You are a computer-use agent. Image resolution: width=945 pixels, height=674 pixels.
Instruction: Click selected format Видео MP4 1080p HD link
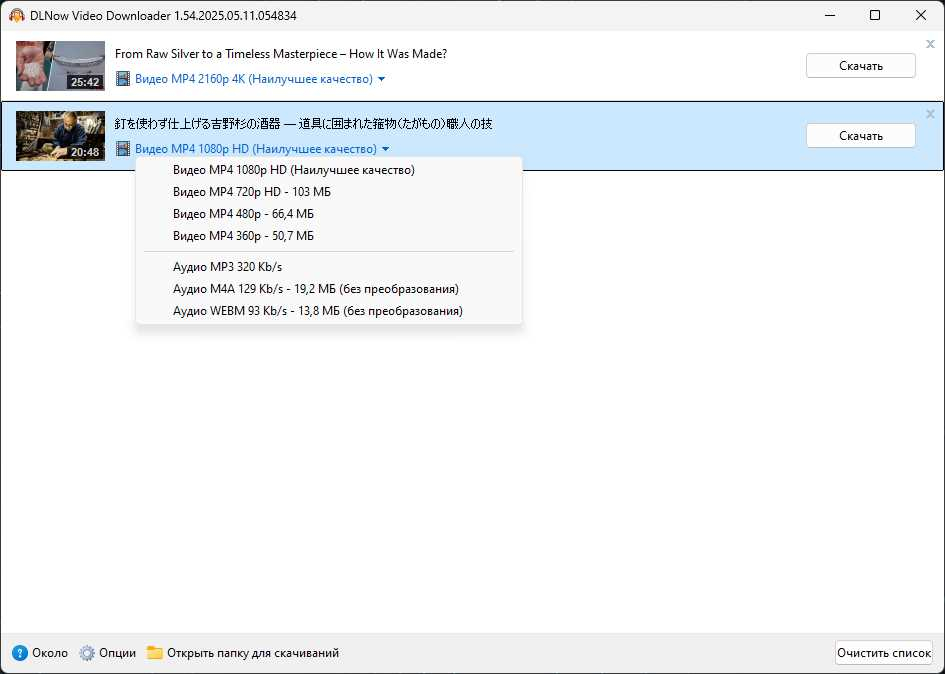(x=256, y=149)
